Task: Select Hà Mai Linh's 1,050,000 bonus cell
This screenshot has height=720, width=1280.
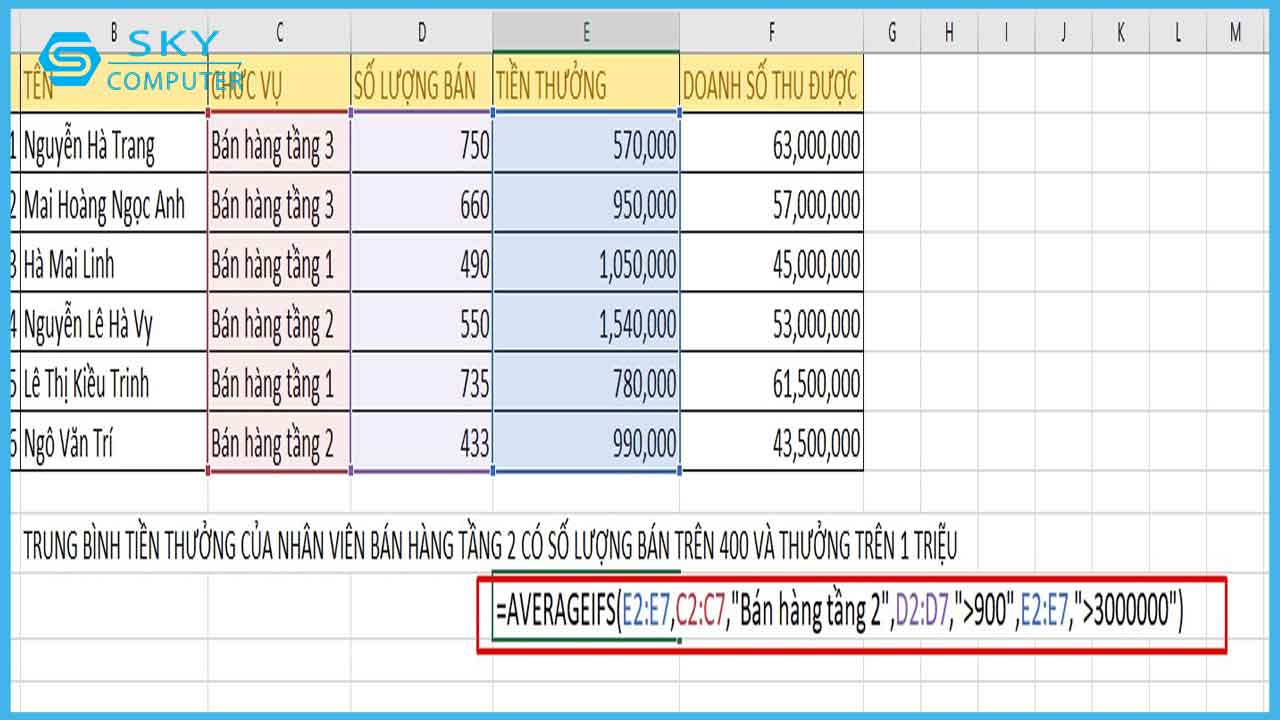Action: click(x=585, y=265)
